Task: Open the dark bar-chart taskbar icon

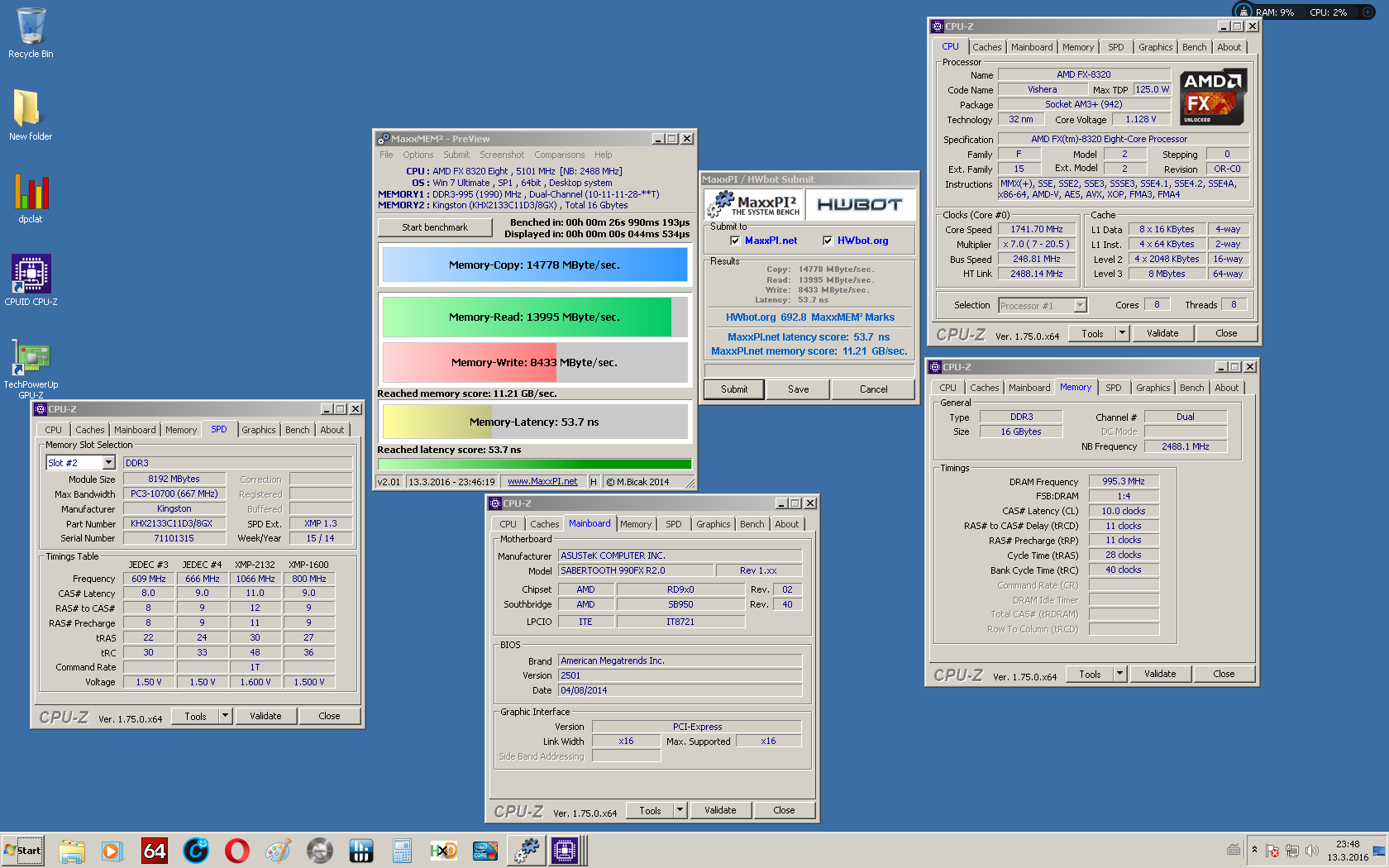Action: 361,851
